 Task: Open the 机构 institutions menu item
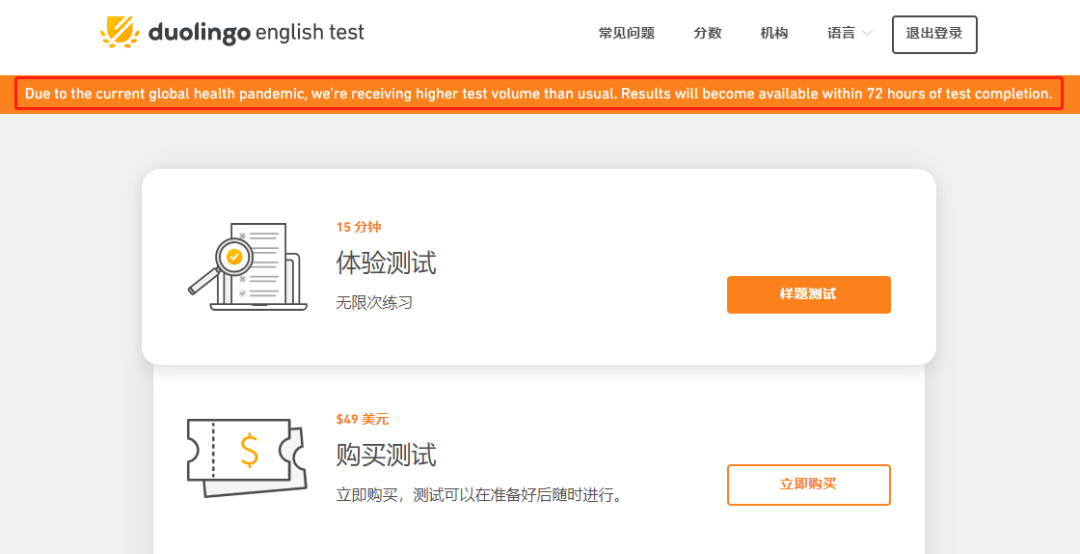pos(774,33)
